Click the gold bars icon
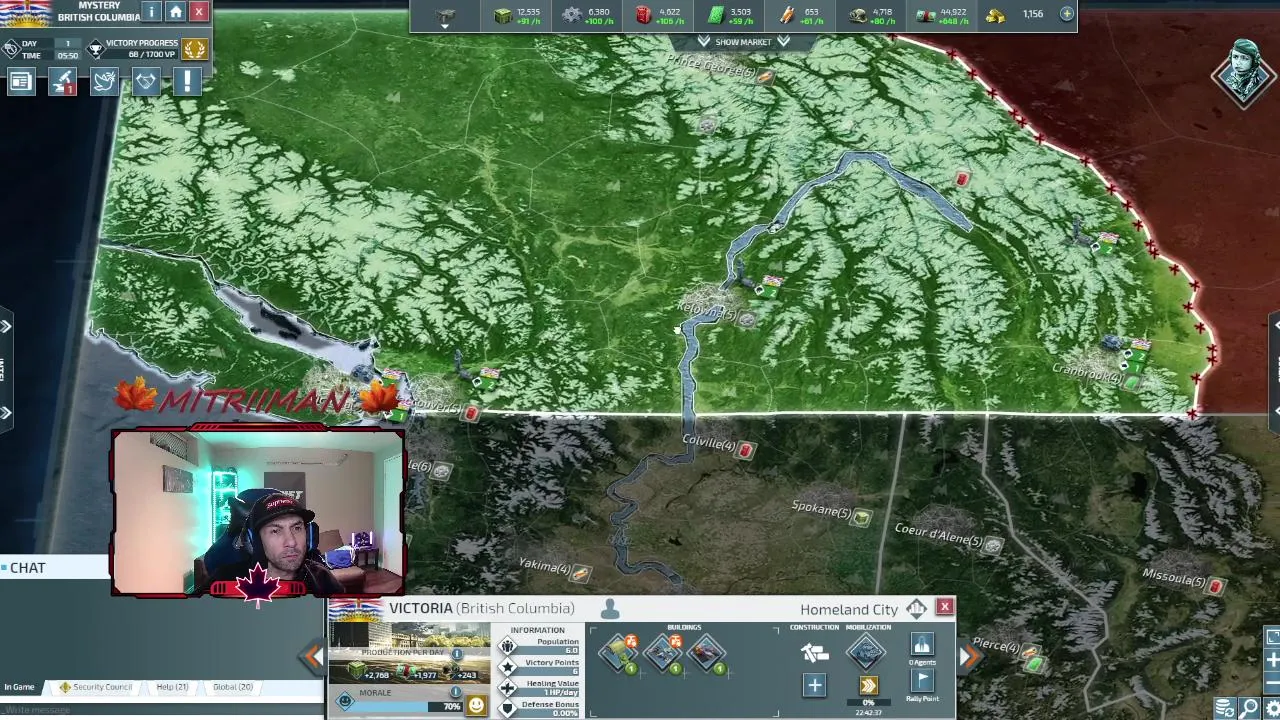The height and width of the screenshot is (720, 1280). coord(996,15)
